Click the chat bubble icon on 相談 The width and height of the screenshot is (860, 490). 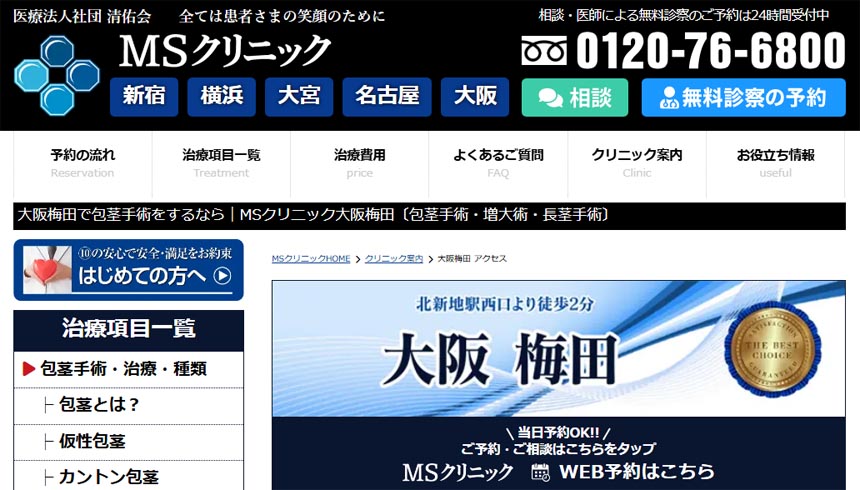[x=550, y=98]
